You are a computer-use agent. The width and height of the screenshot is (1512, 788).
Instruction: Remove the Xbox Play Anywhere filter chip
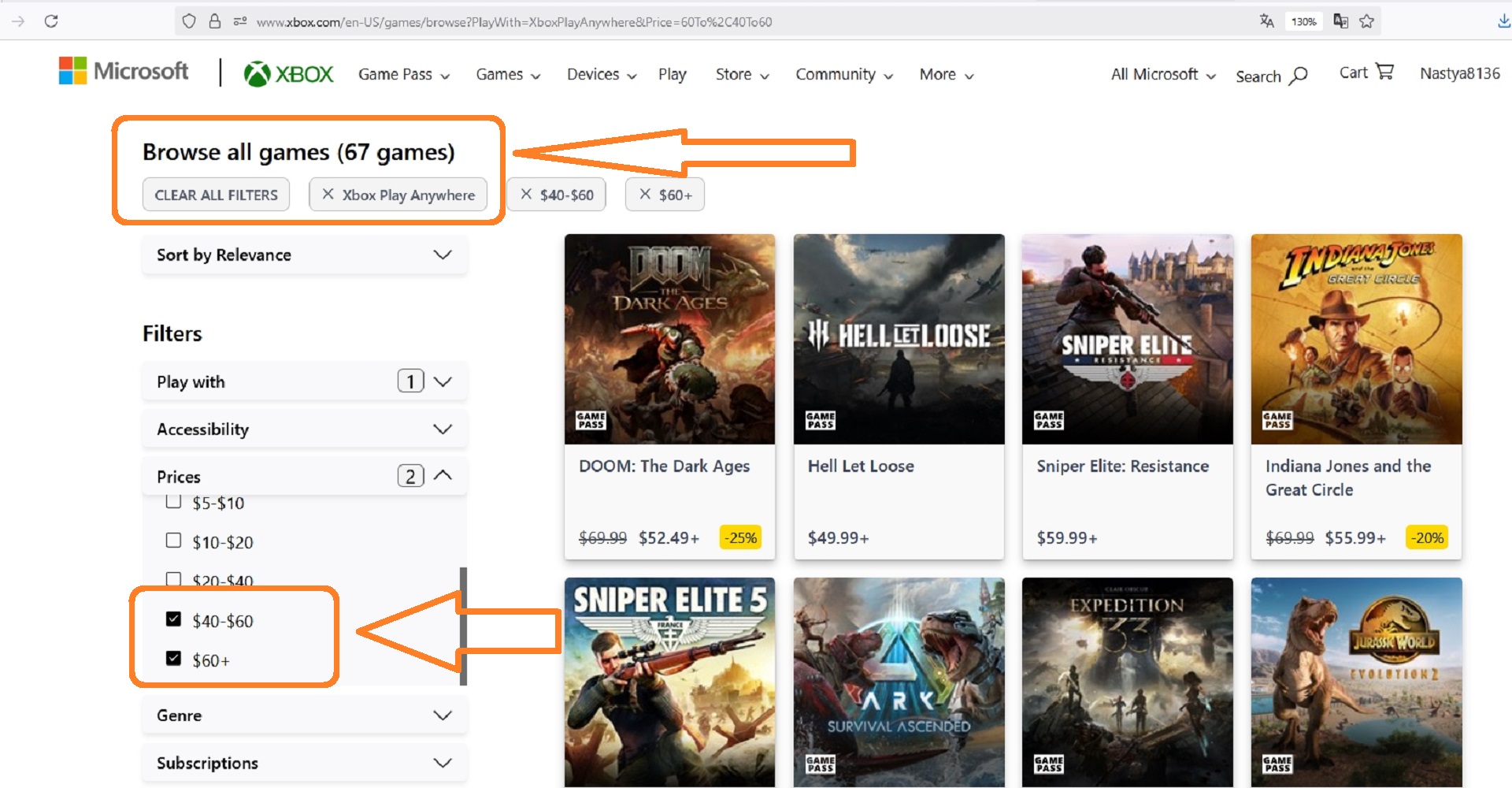pyautogui.click(x=328, y=195)
